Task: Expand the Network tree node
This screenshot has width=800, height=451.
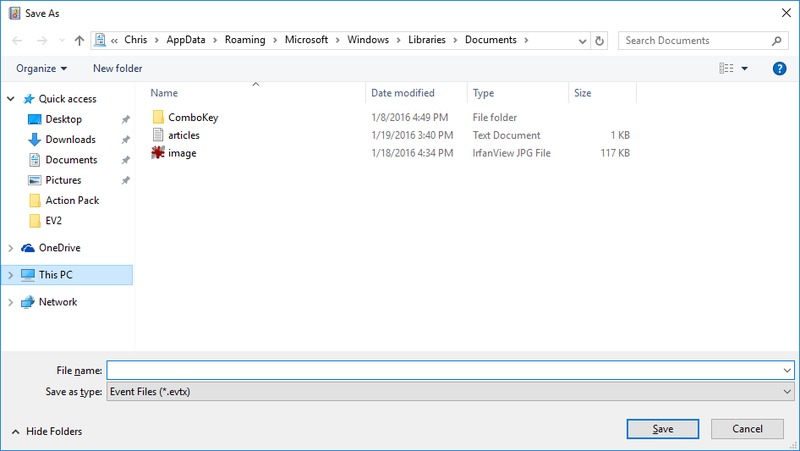Action: click(x=11, y=302)
